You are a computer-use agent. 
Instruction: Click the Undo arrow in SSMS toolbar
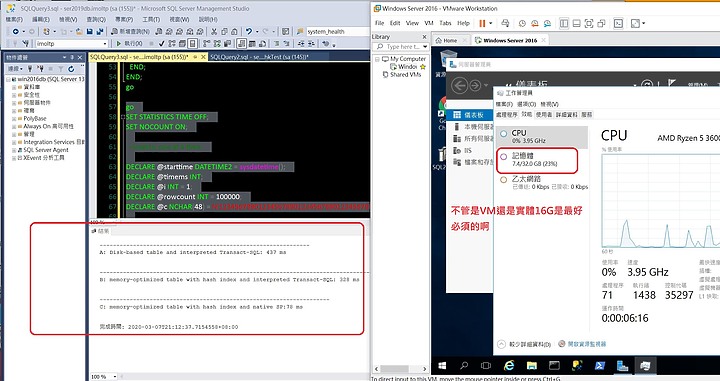248,32
